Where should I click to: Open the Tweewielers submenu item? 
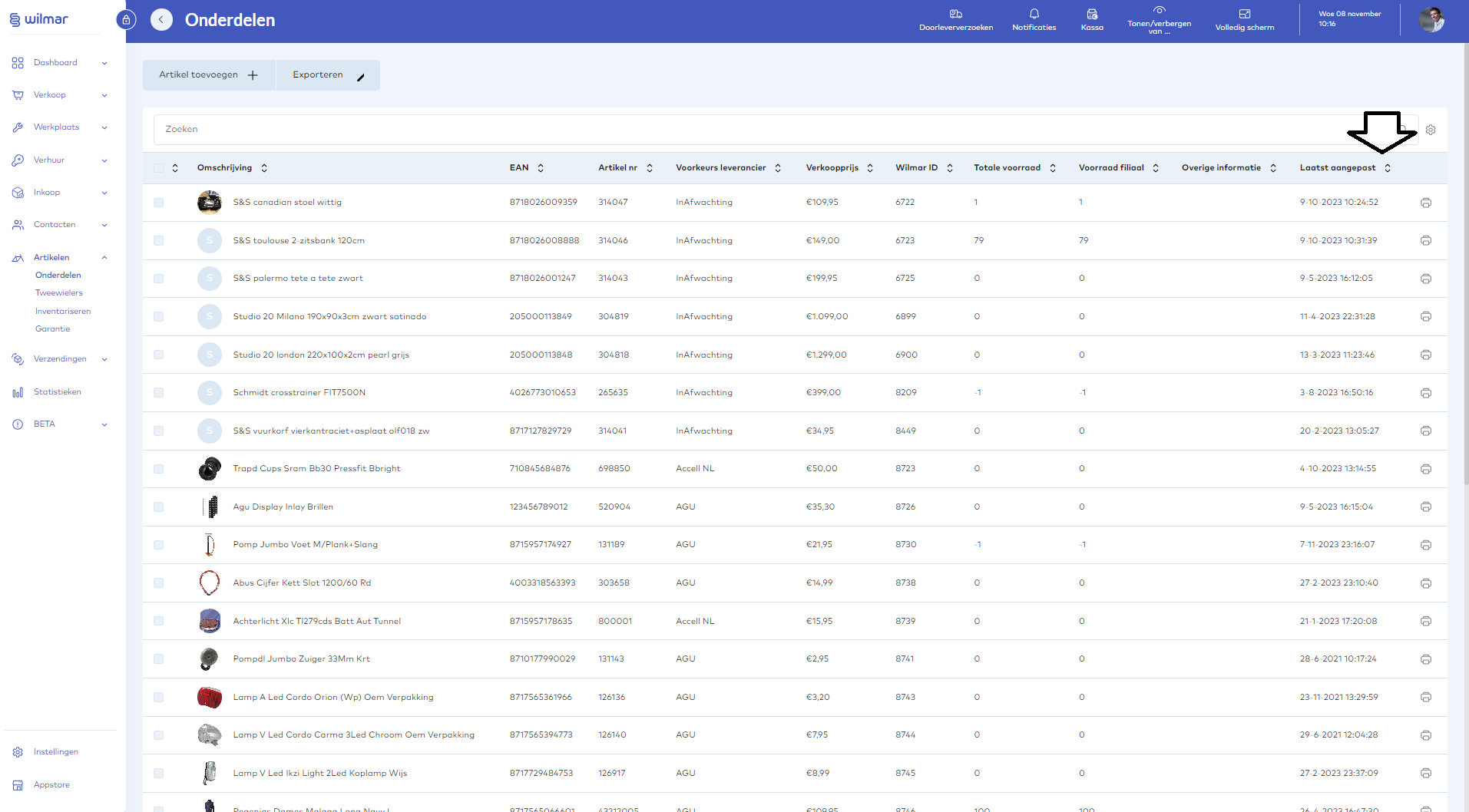coord(59,293)
